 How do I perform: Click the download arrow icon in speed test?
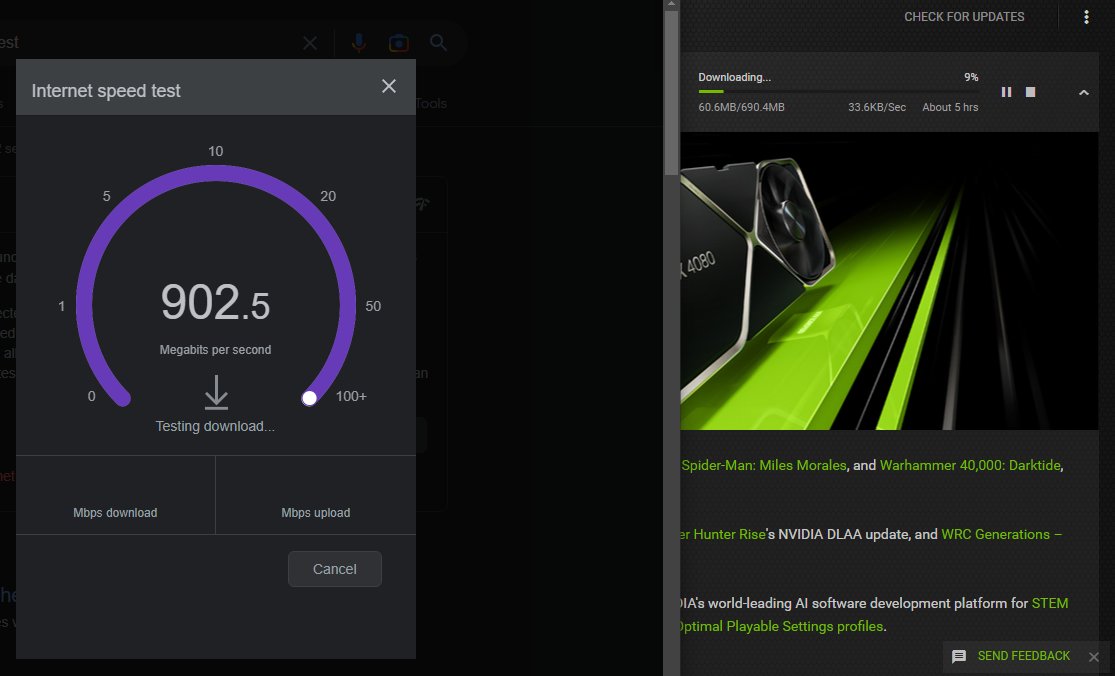(x=216, y=392)
